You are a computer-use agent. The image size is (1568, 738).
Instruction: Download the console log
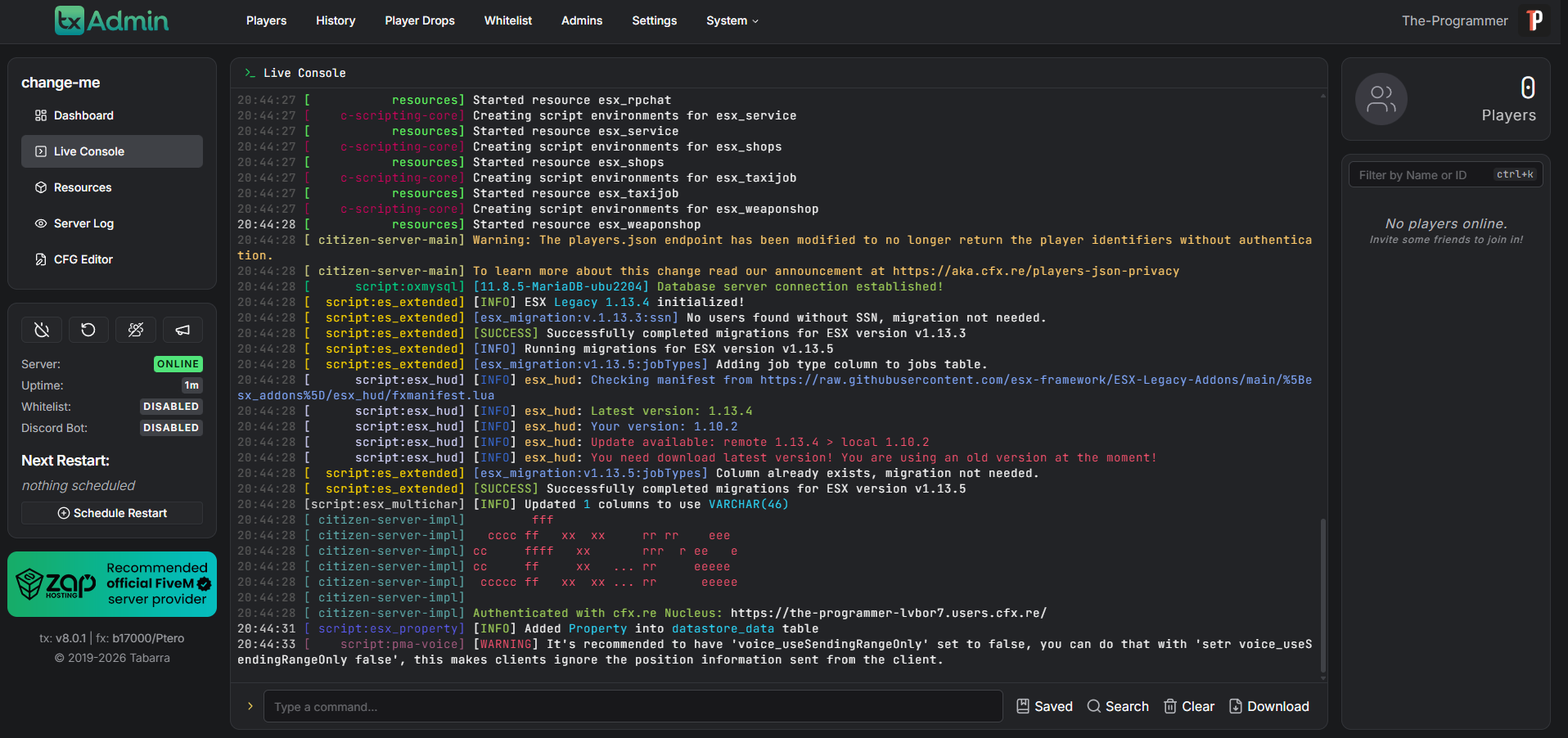[x=1269, y=706]
